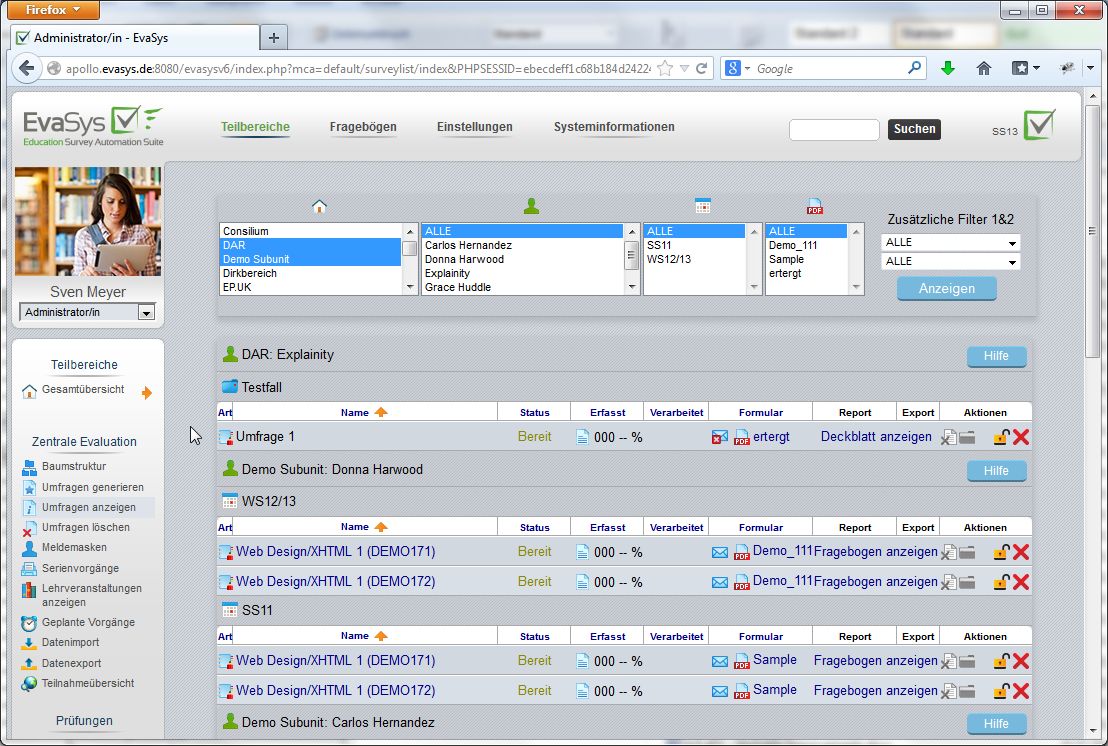Toggle the padlock for Web Design/XHTML 1 (DEMO172)
Viewport: 1108px width, 746px height.
point(1003,581)
